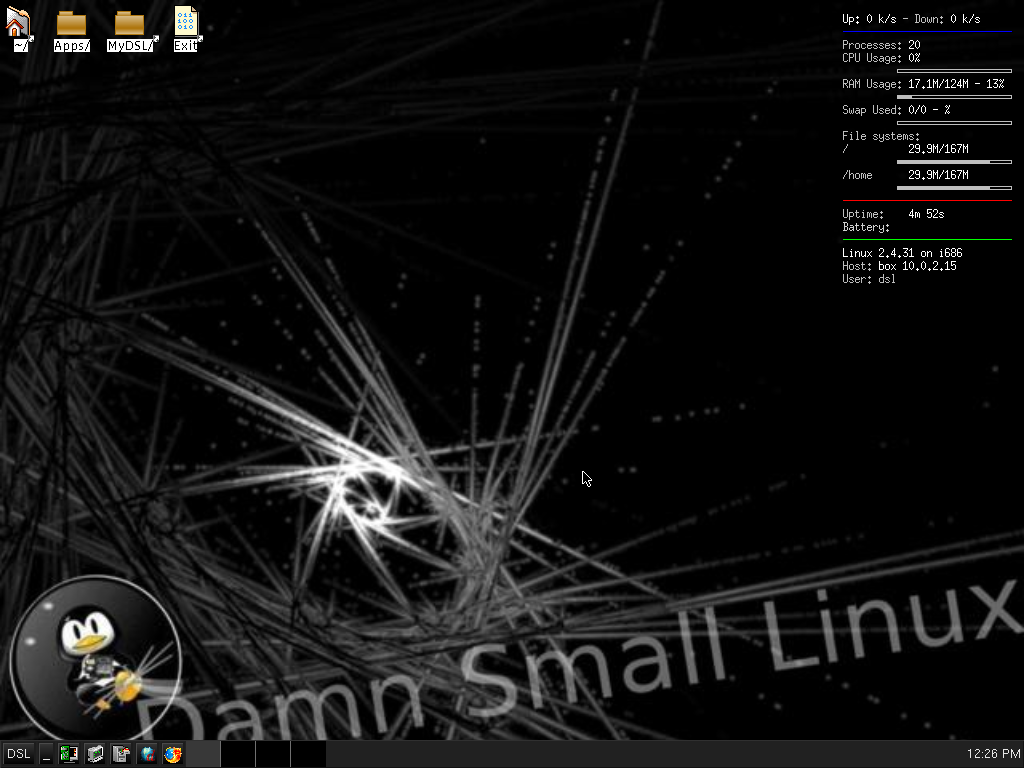Click the RAM Usage progress bar
The height and width of the screenshot is (768, 1024).
click(955, 96)
